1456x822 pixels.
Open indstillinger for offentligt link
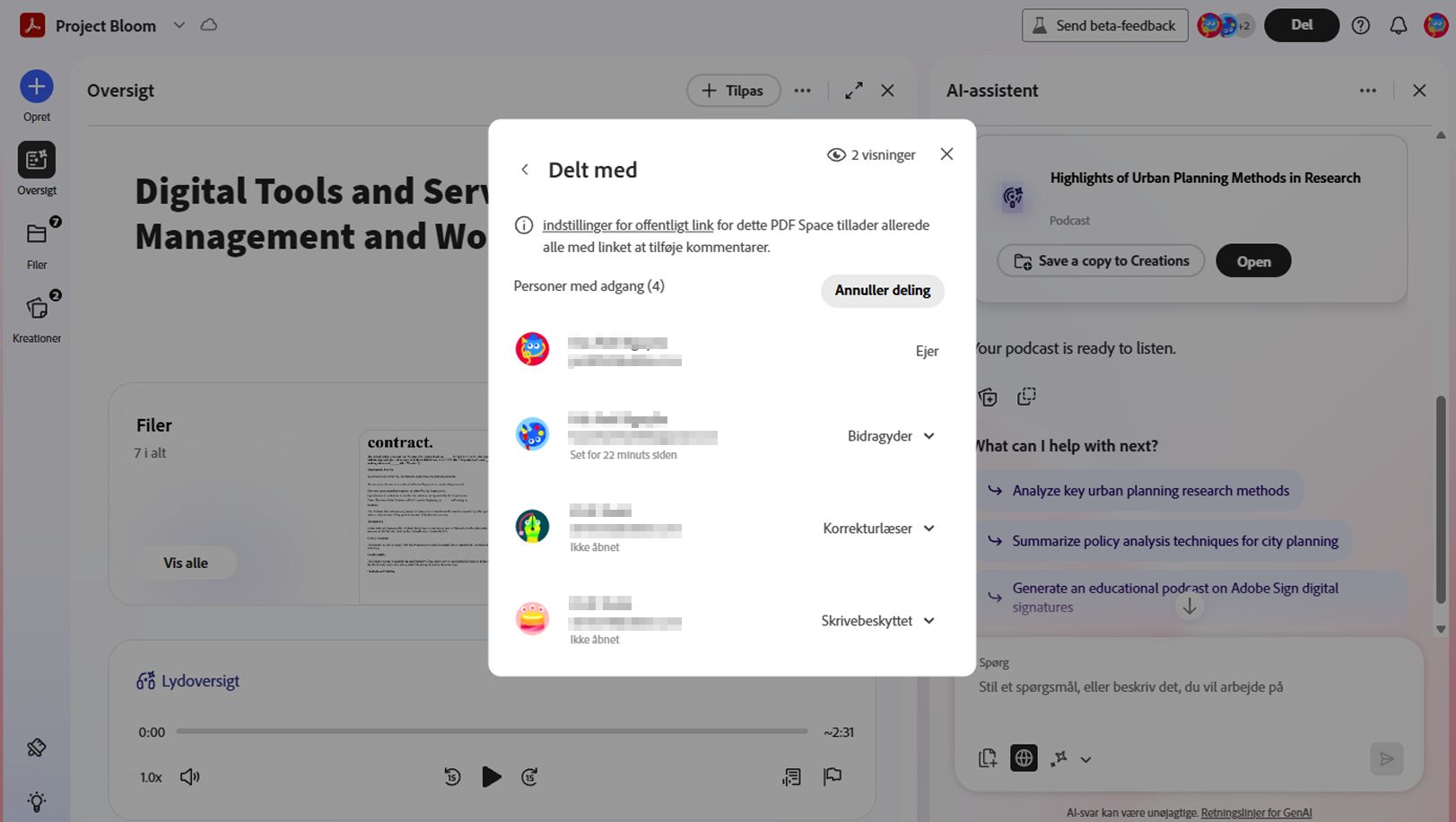click(x=628, y=225)
